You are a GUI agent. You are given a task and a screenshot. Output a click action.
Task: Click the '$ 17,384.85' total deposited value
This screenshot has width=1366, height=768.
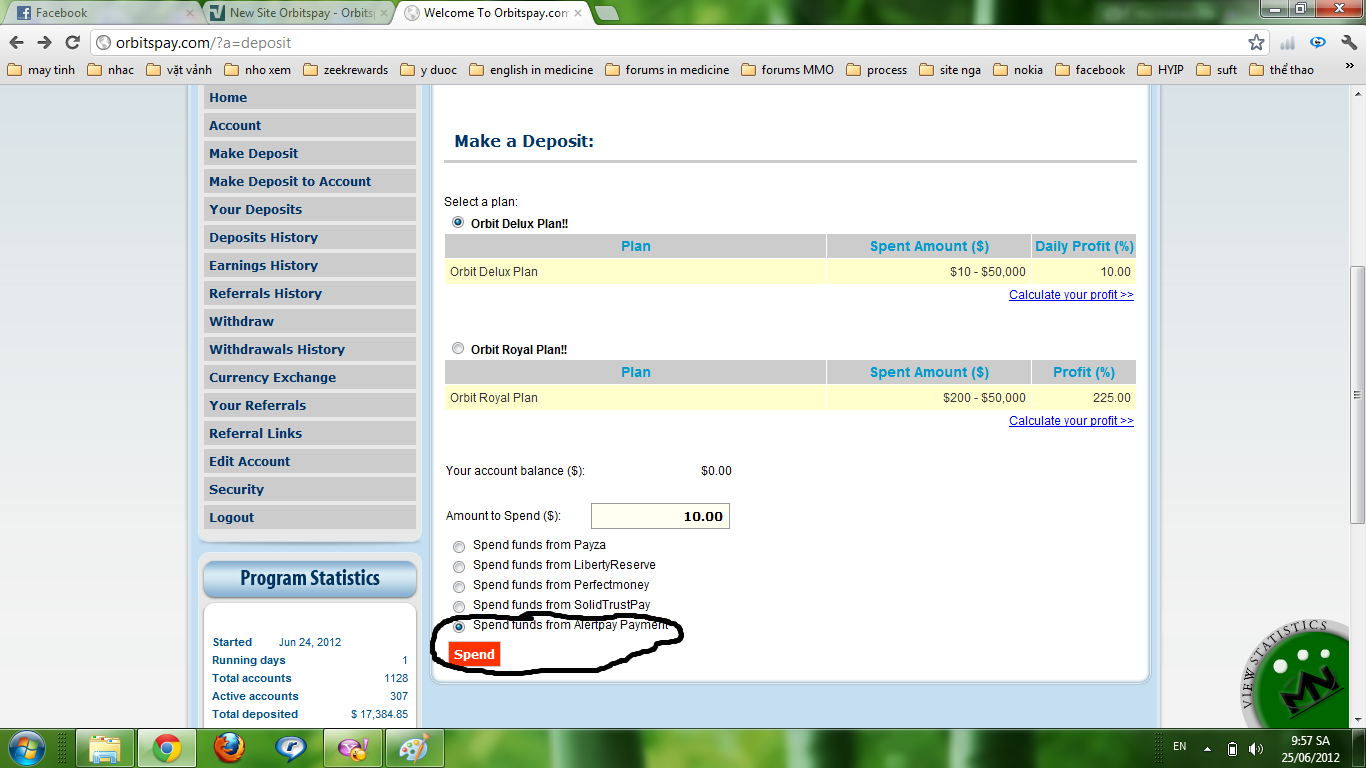pos(379,714)
